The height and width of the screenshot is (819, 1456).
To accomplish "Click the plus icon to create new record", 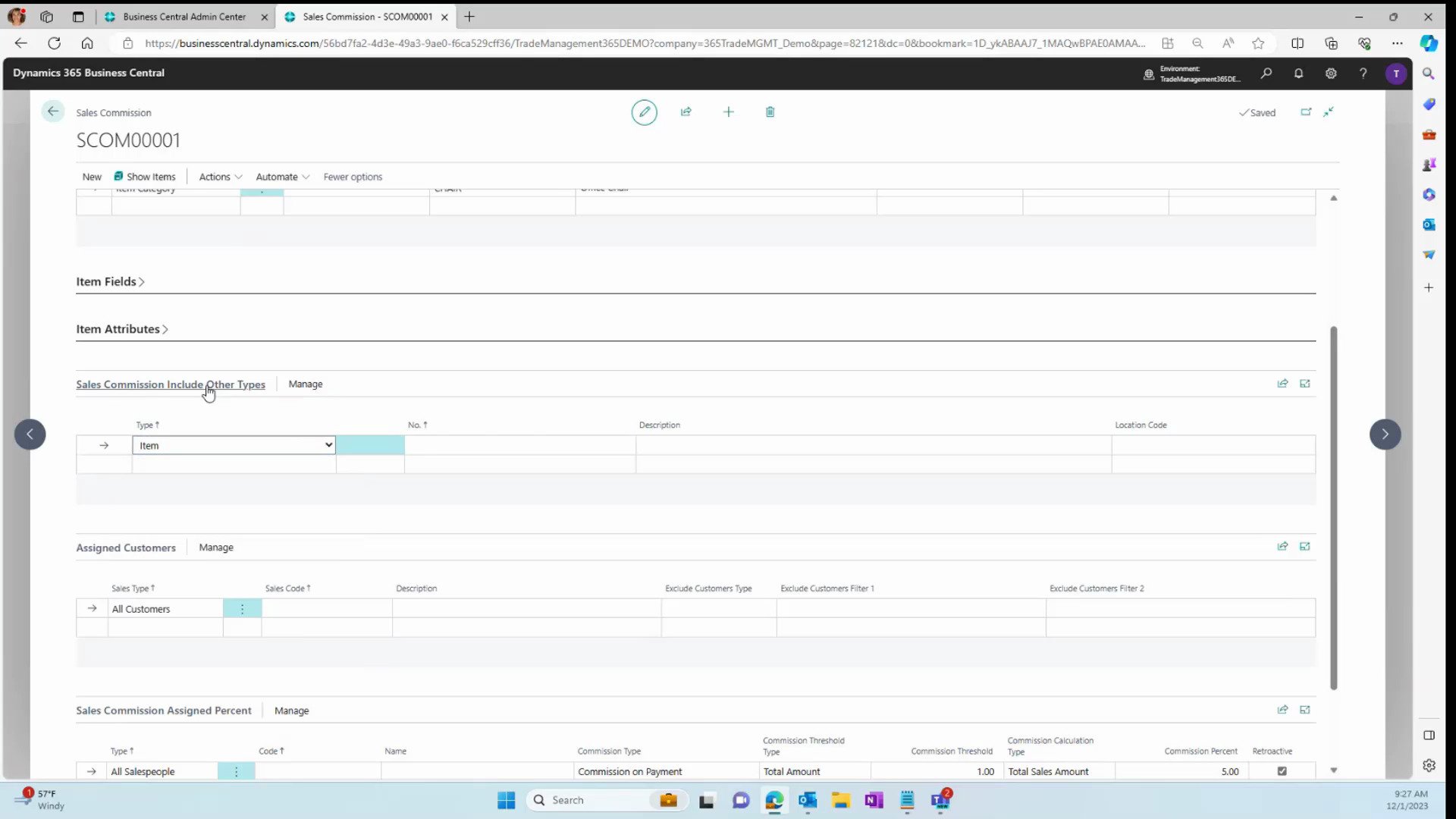I will [x=728, y=112].
